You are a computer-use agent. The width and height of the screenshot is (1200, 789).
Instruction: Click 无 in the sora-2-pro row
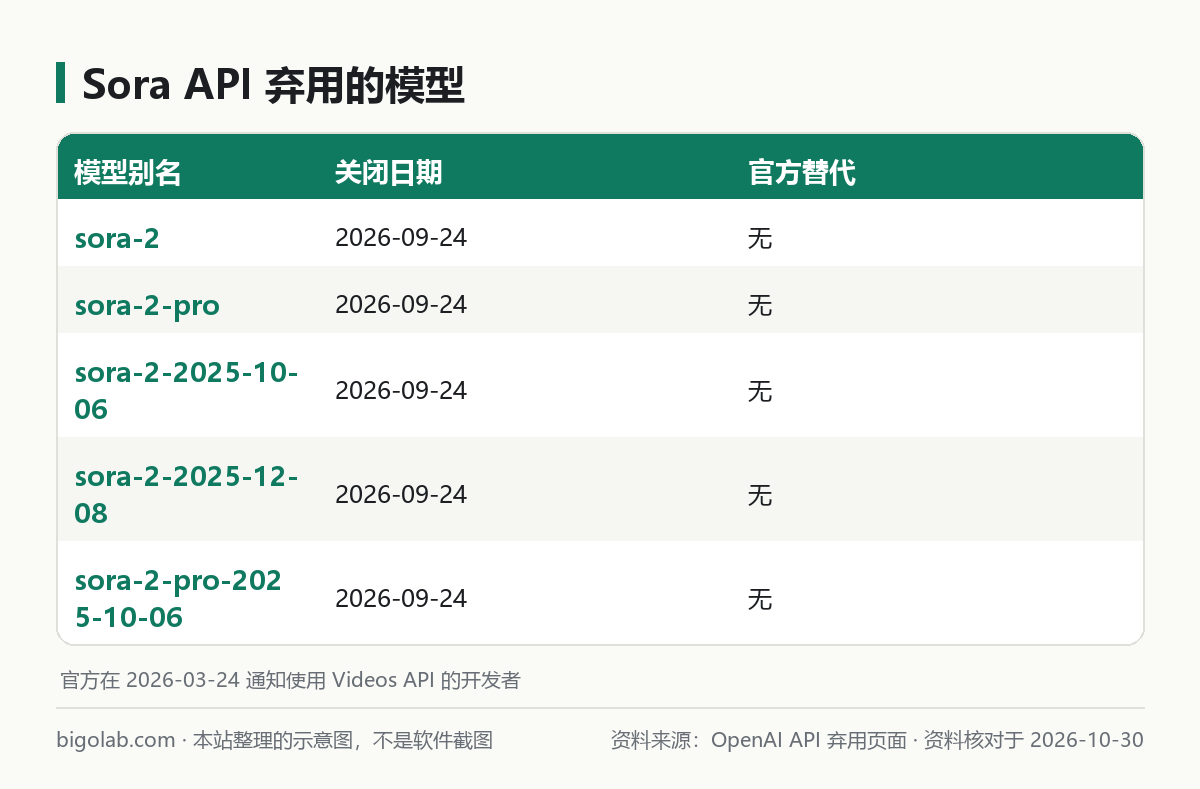760,305
